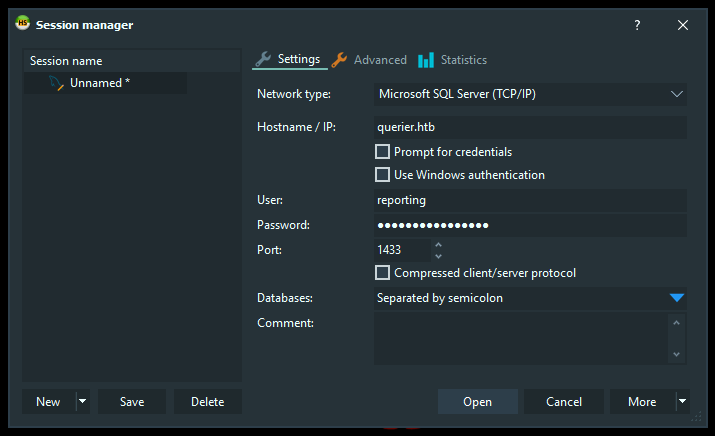Increase the Port number with up arrow
Viewport: 715px width, 436px height.
click(438, 244)
